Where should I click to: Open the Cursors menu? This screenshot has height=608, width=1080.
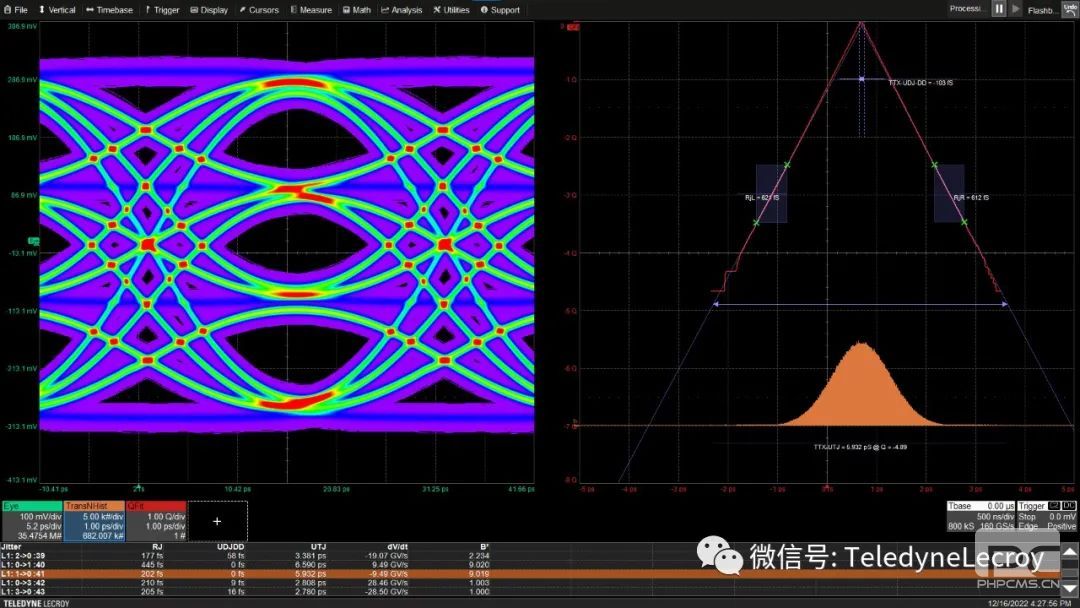coord(259,10)
